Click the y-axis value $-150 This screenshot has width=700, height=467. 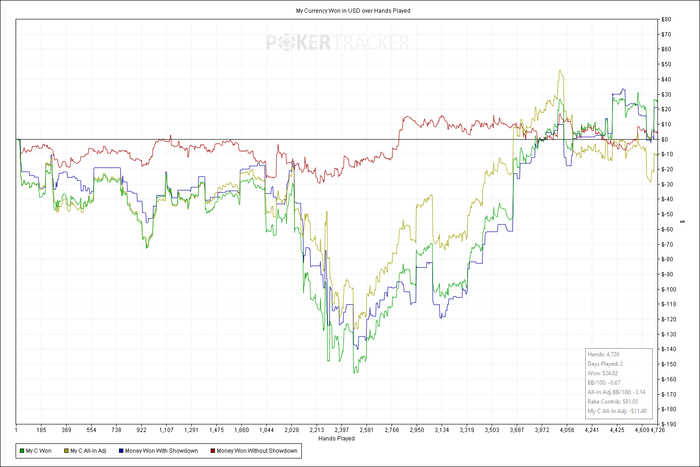pyautogui.click(x=668, y=364)
